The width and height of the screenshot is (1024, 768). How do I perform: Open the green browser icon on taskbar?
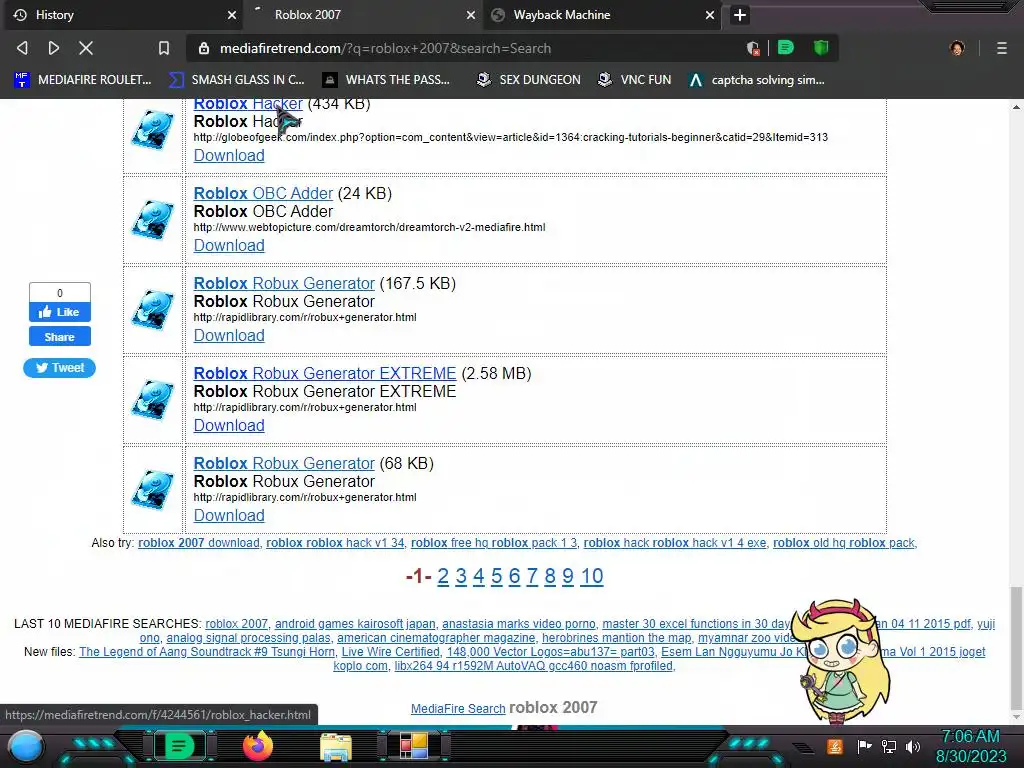click(178, 746)
